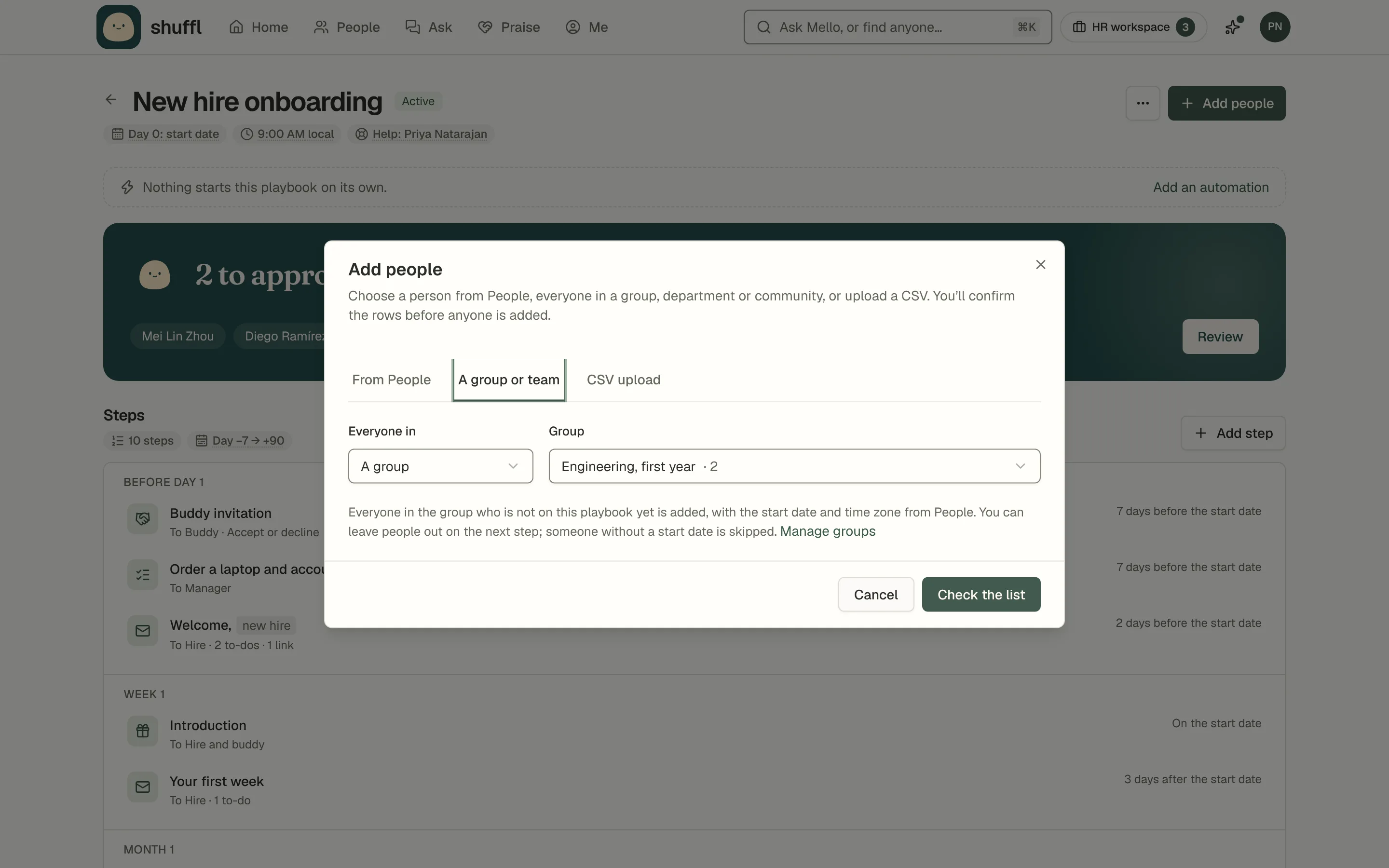This screenshot has width=1389, height=868.
Task: Open People in top navigation
Action: pos(347,27)
